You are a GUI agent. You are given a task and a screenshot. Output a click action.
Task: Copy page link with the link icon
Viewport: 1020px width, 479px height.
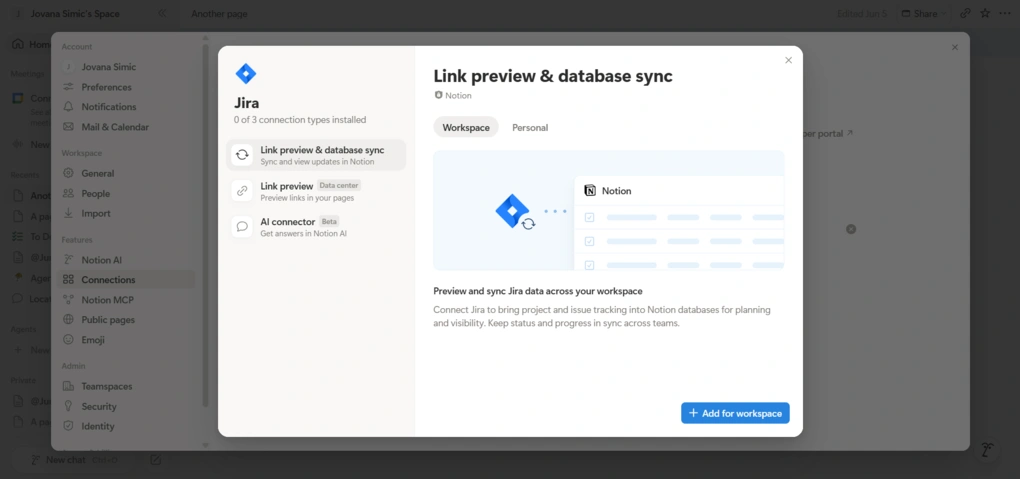pyautogui.click(x=965, y=14)
